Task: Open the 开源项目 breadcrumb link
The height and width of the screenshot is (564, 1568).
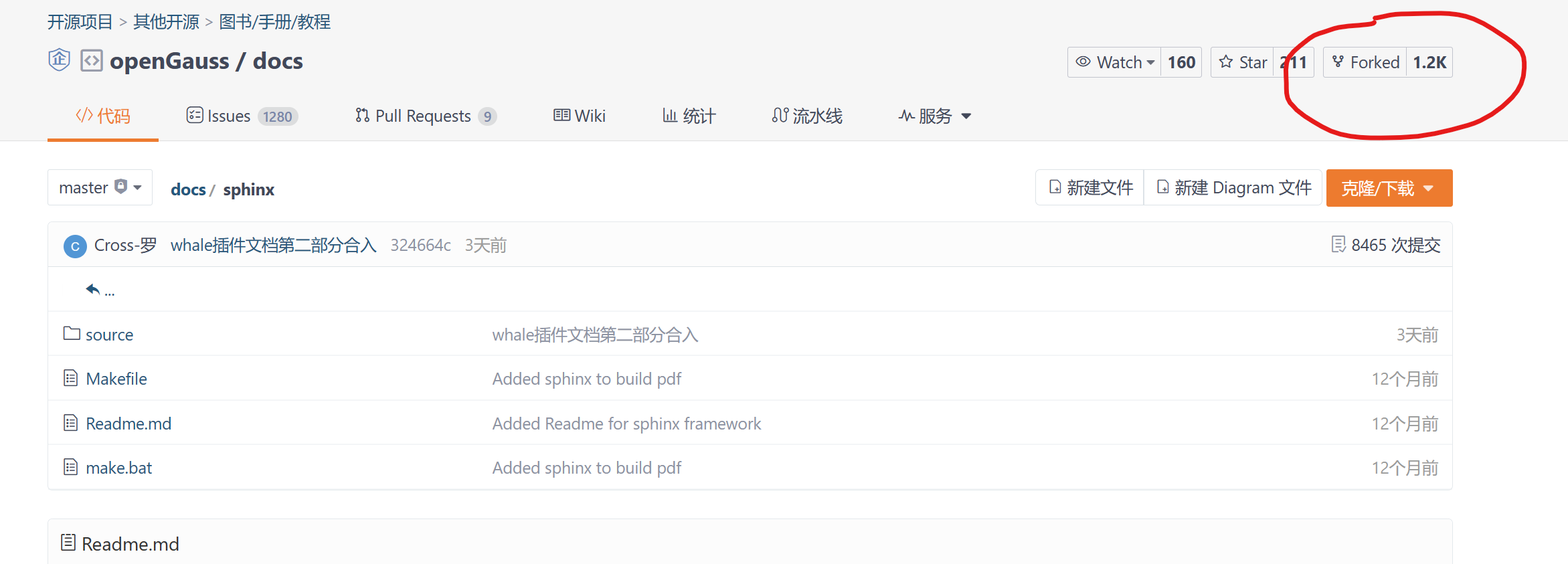Action: pos(80,22)
